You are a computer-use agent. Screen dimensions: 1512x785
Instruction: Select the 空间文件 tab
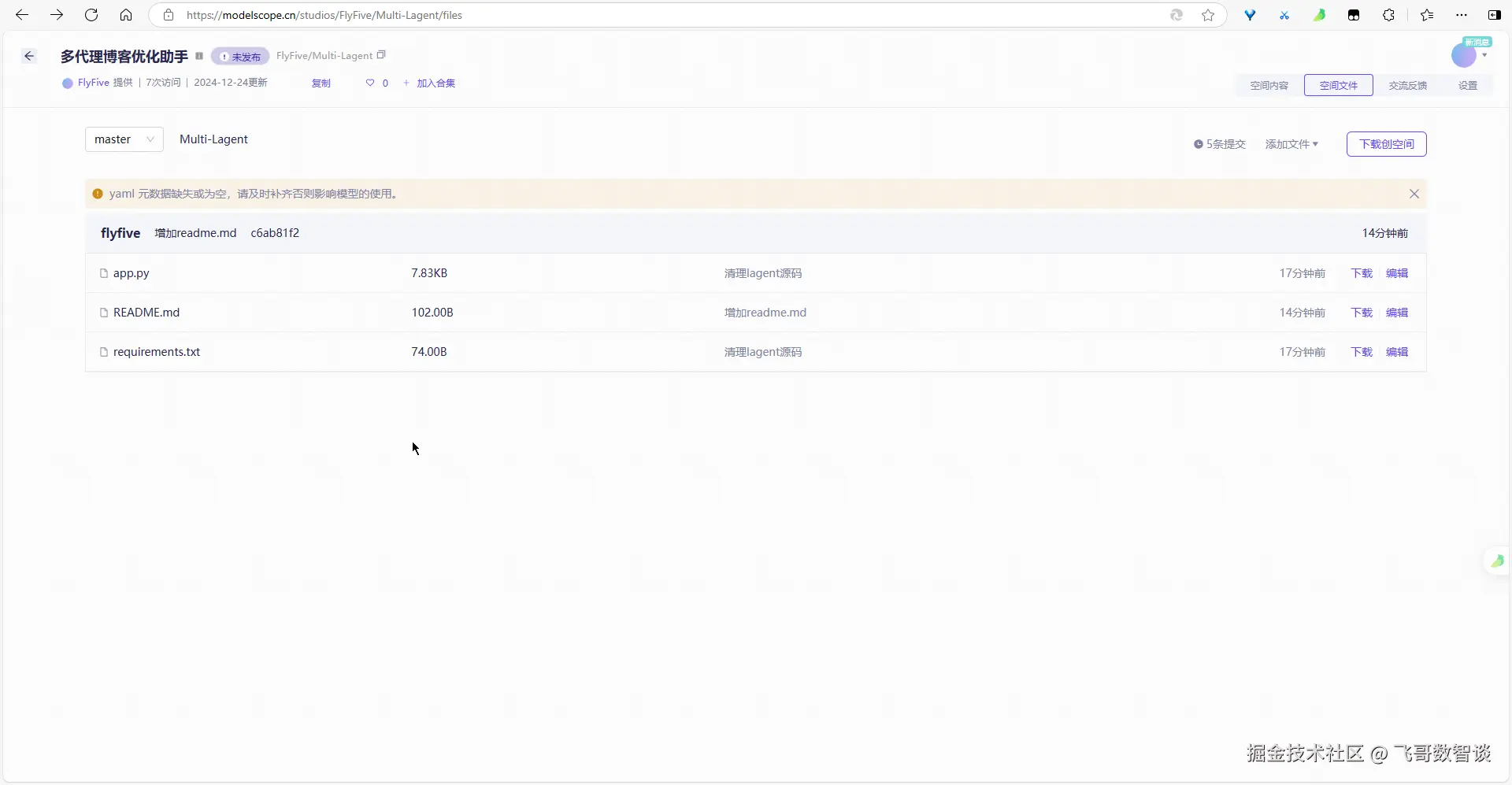1339,85
